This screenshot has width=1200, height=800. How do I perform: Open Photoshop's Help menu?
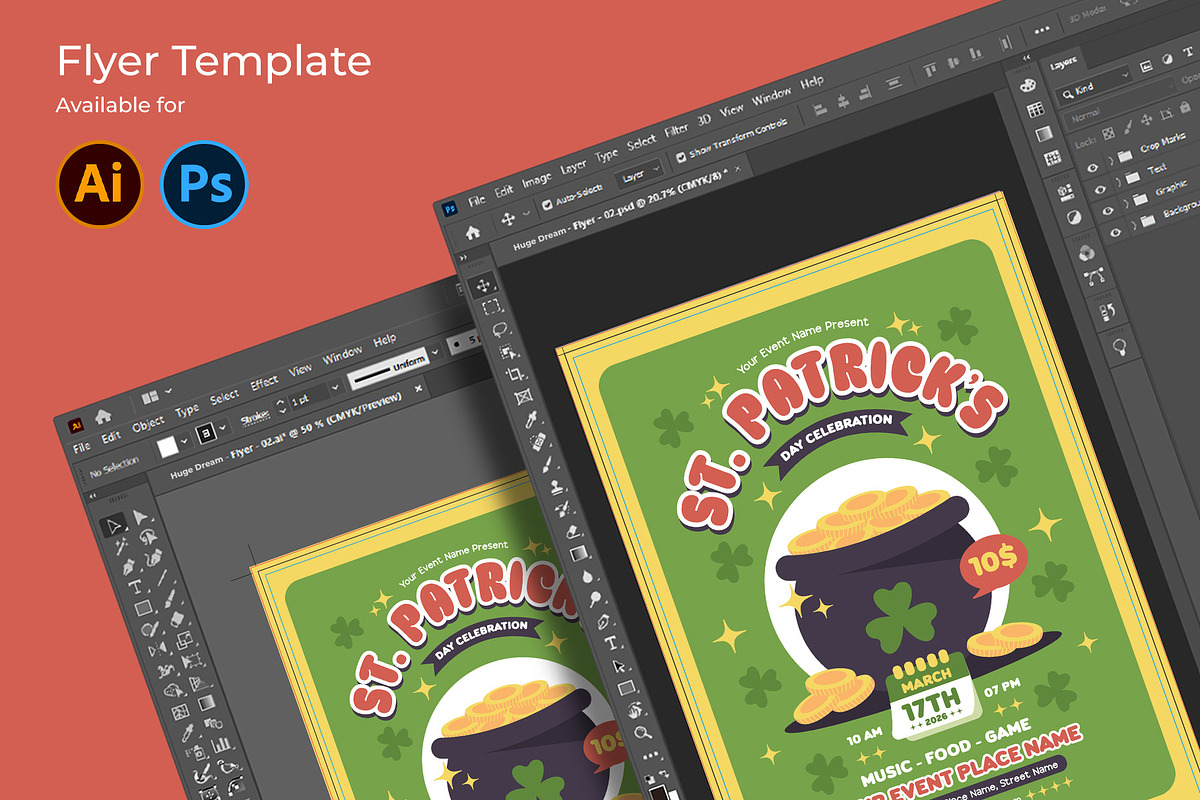click(812, 83)
